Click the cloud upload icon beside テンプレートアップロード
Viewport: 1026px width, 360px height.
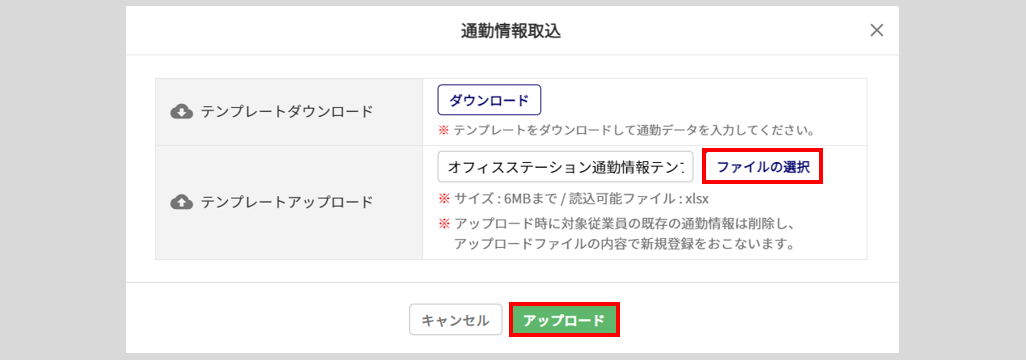click(x=181, y=202)
